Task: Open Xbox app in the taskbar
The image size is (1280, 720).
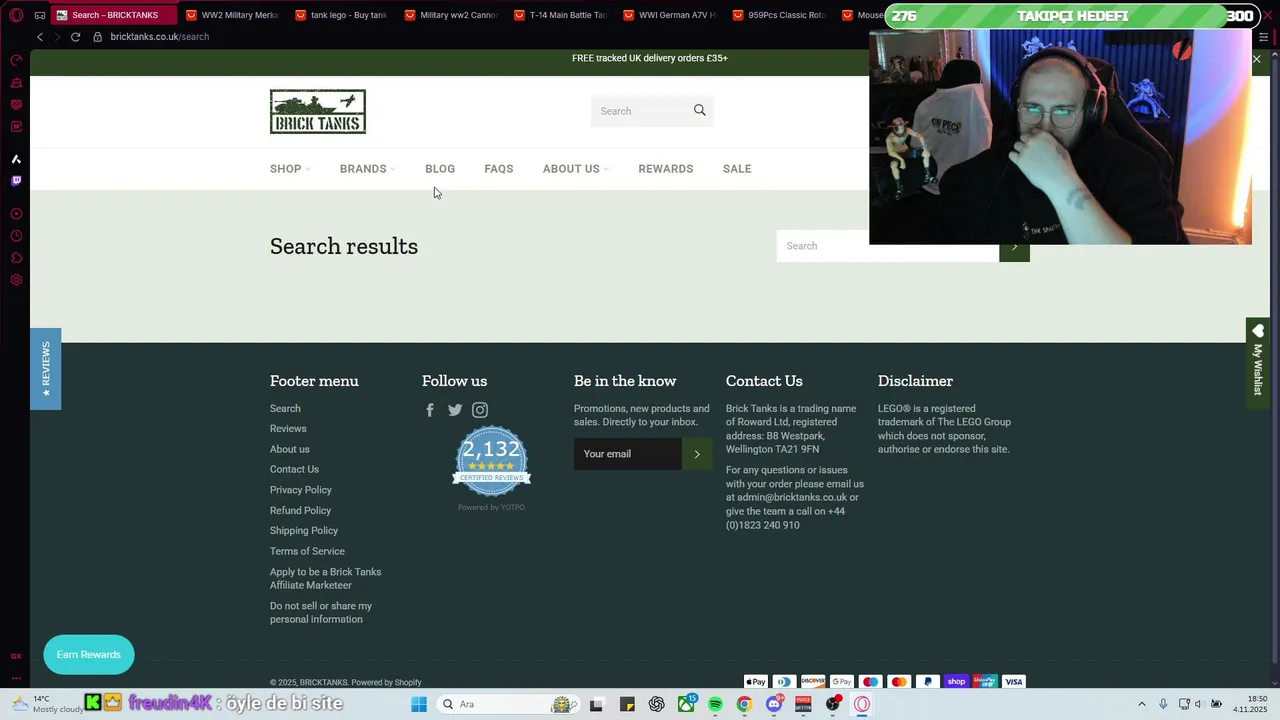Action: (x=686, y=704)
